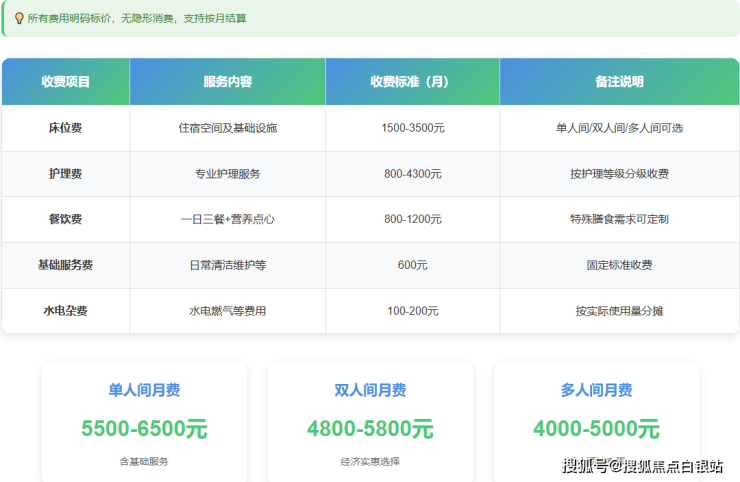Click the 收费标准（月） column header
Image resolution: width=740 pixels, height=482 pixels.
tap(412, 82)
